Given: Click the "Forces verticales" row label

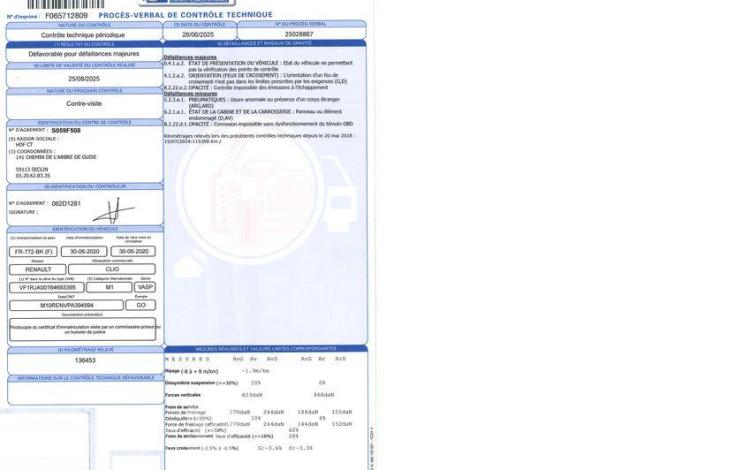Looking at the screenshot, I should click(x=183, y=395).
